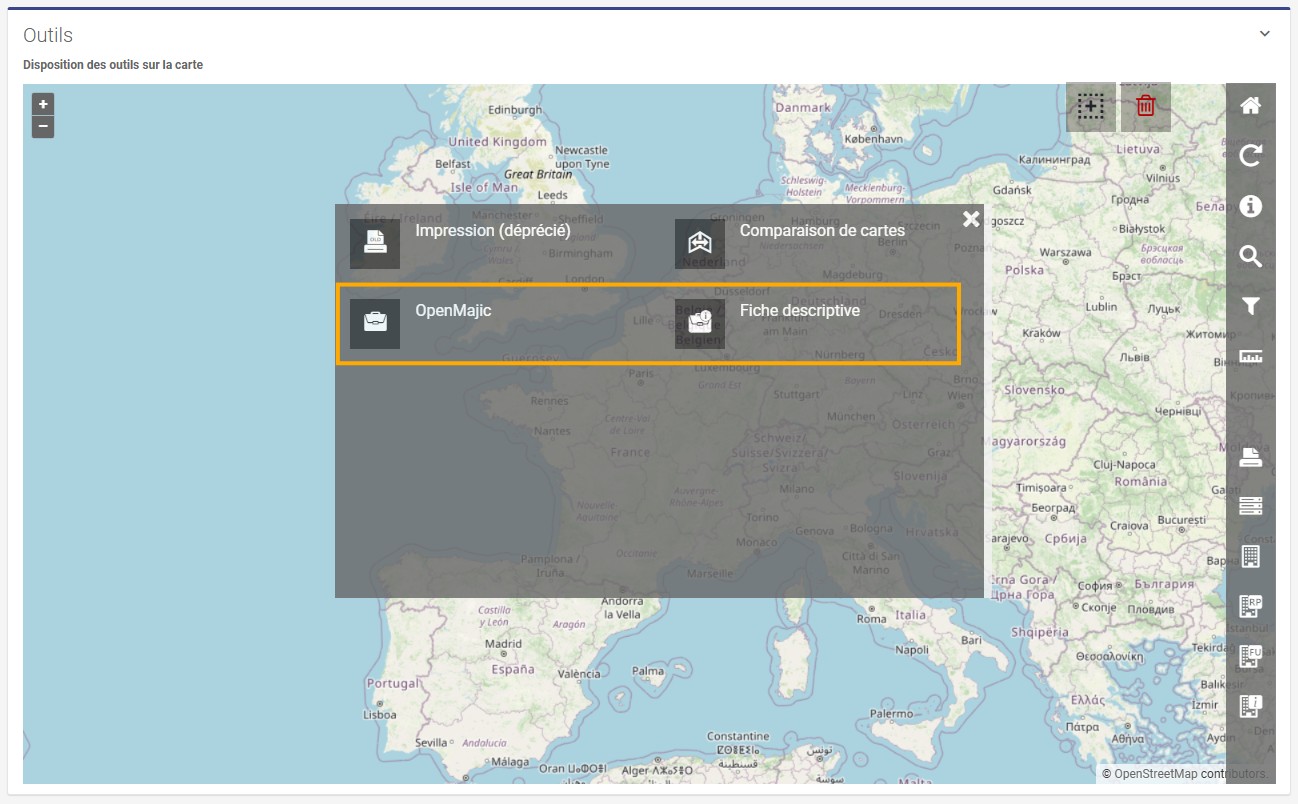Close the tools overlay panel with the X

tap(971, 219)
